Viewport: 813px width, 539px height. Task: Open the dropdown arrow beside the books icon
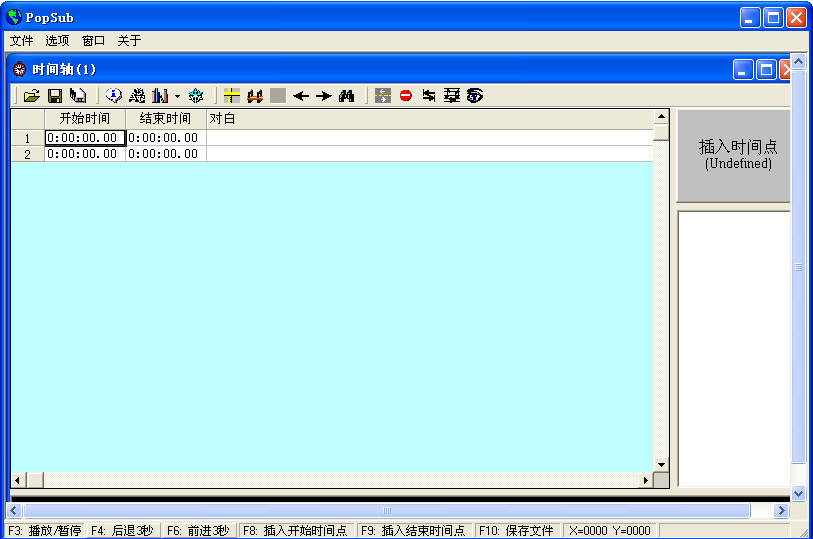tap(177, 96)
